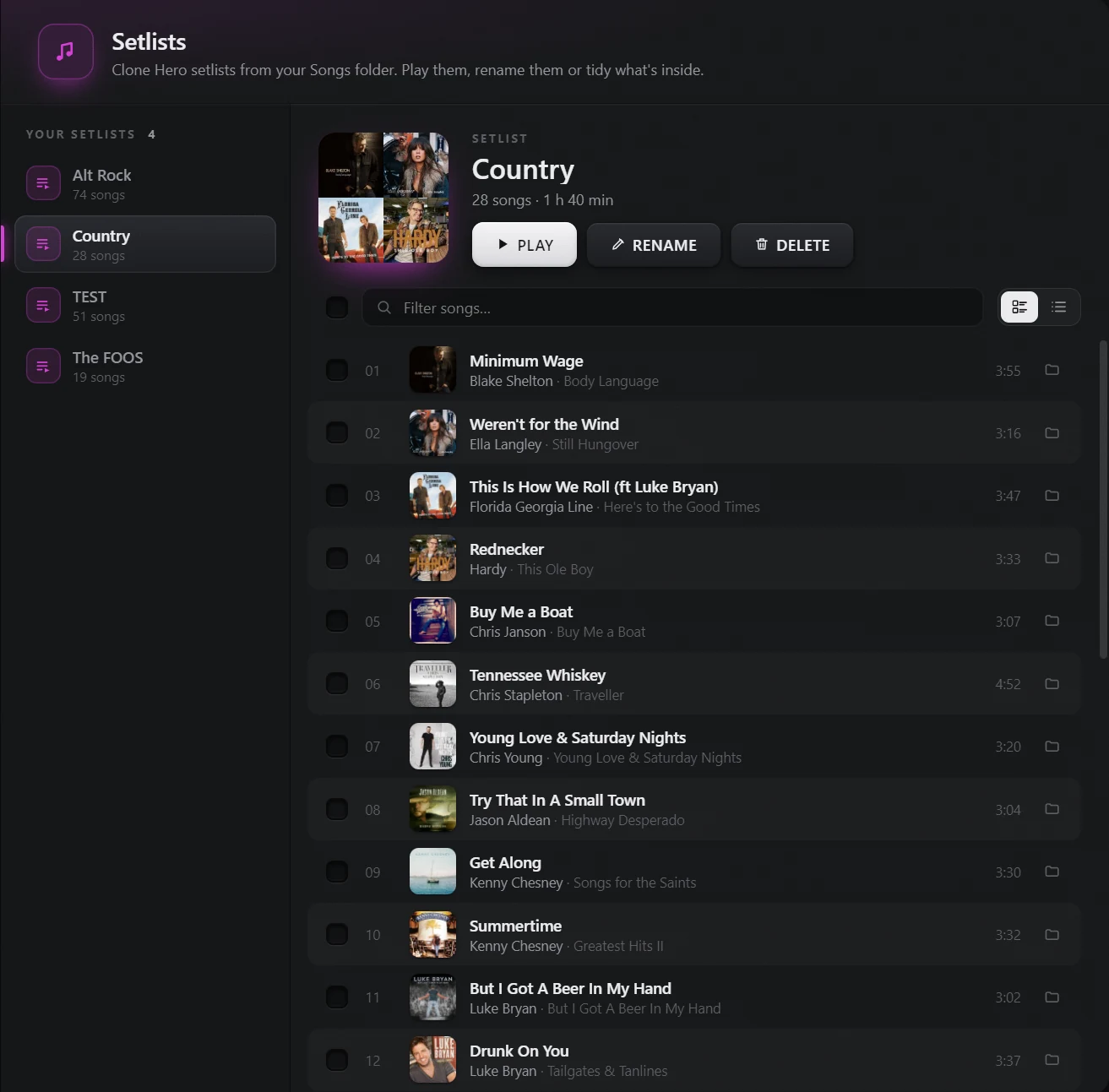The height and width of the screenshot is (1092, 1109).
Task: Click the 4:52 duration of Tennessee Whiskey
Action: [x=1008, y=684]
